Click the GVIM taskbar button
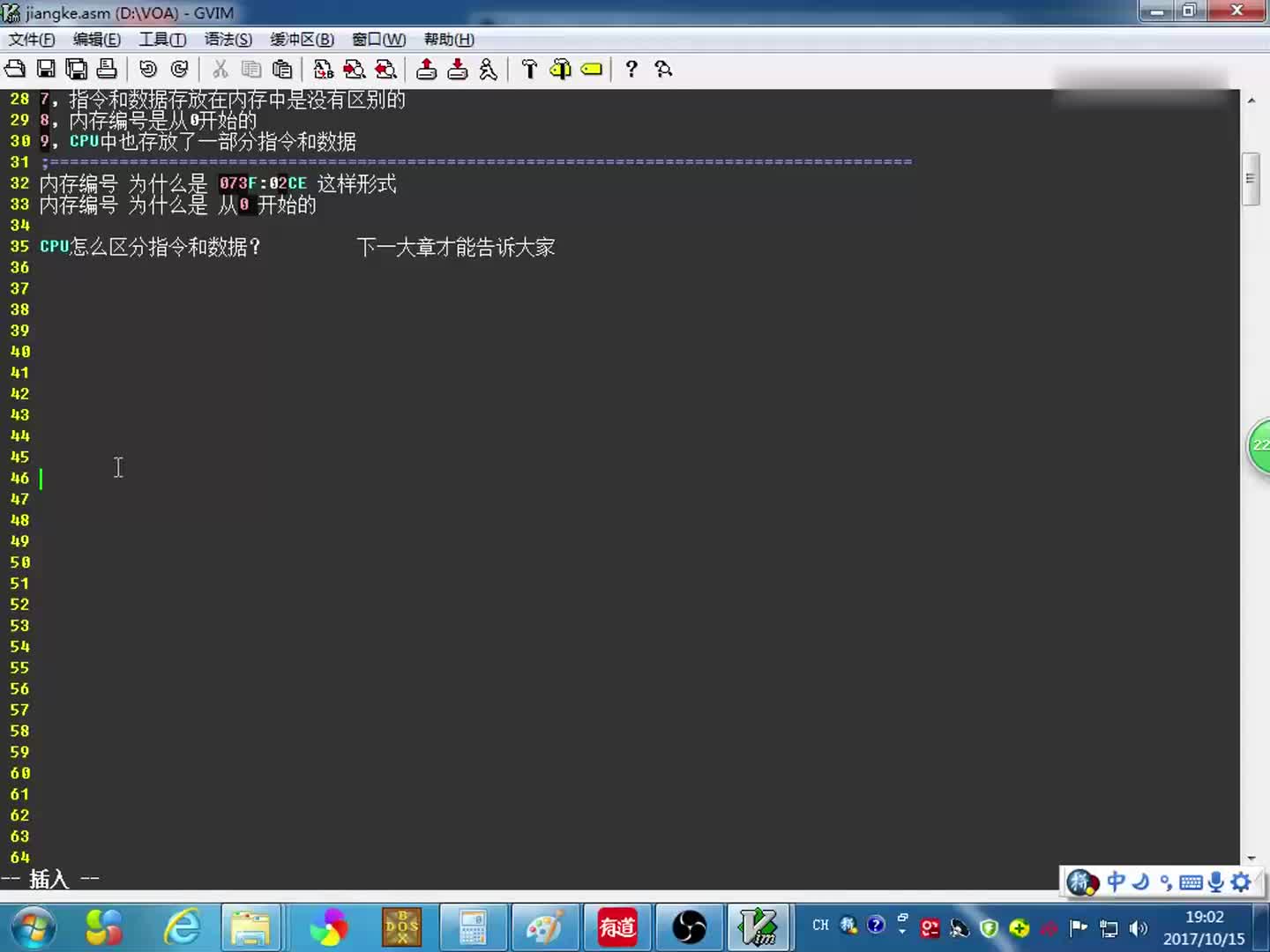 [759, 928]
